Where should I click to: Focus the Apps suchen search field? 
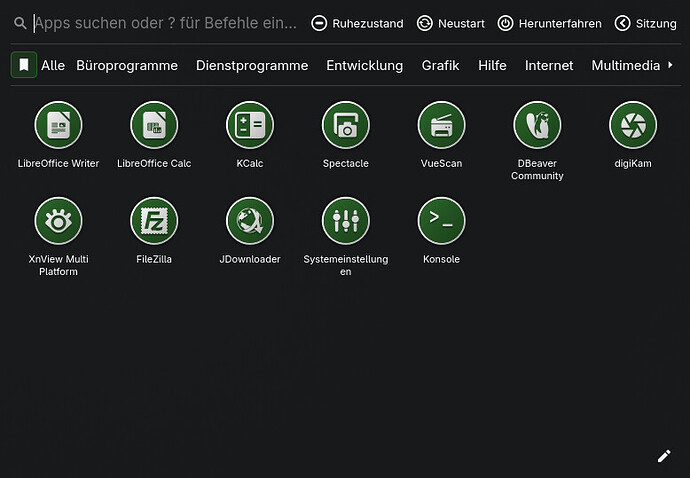point(165,23)
